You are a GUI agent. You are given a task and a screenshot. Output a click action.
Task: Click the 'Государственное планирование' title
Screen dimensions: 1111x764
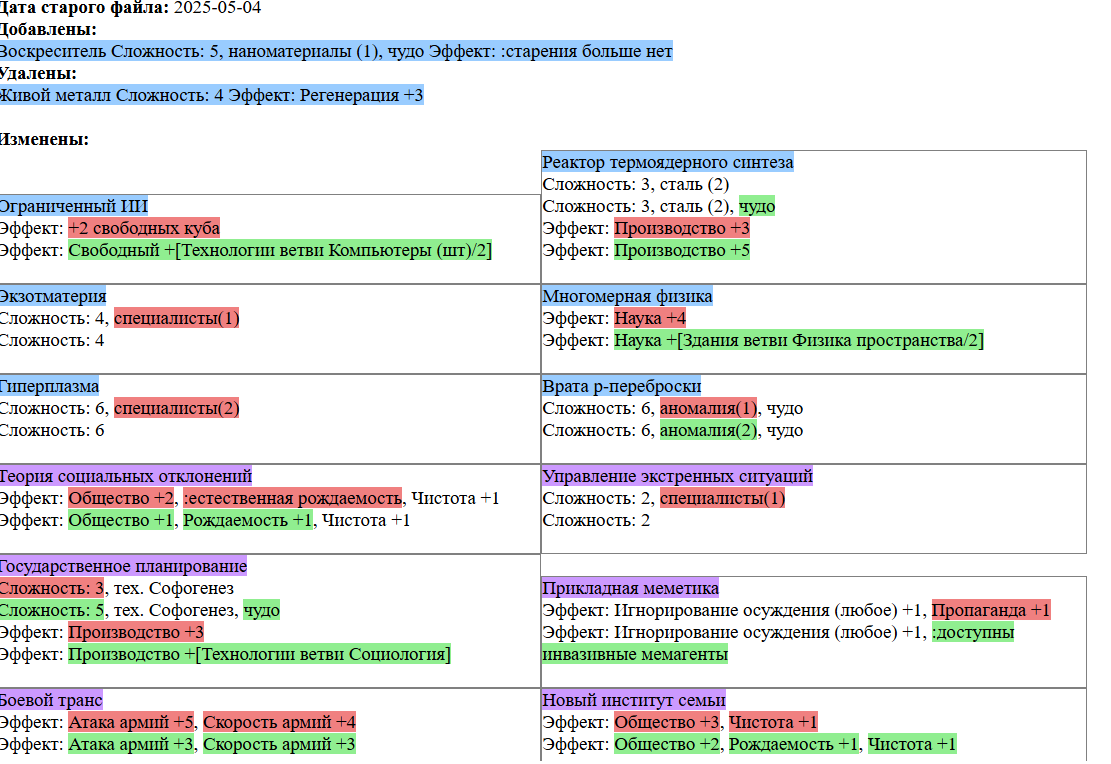click(x=123, y=566)
